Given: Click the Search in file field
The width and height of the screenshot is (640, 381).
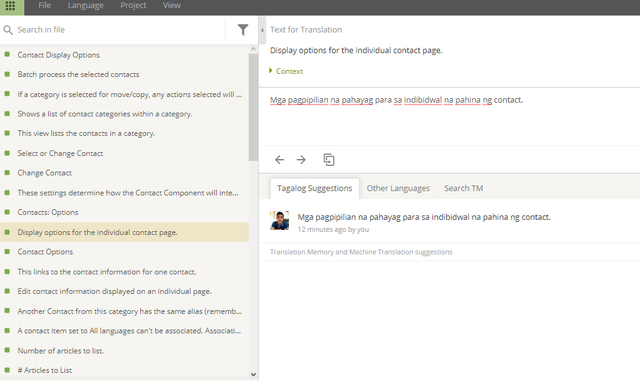Looking at the screenshot, I should click(118, 30).
